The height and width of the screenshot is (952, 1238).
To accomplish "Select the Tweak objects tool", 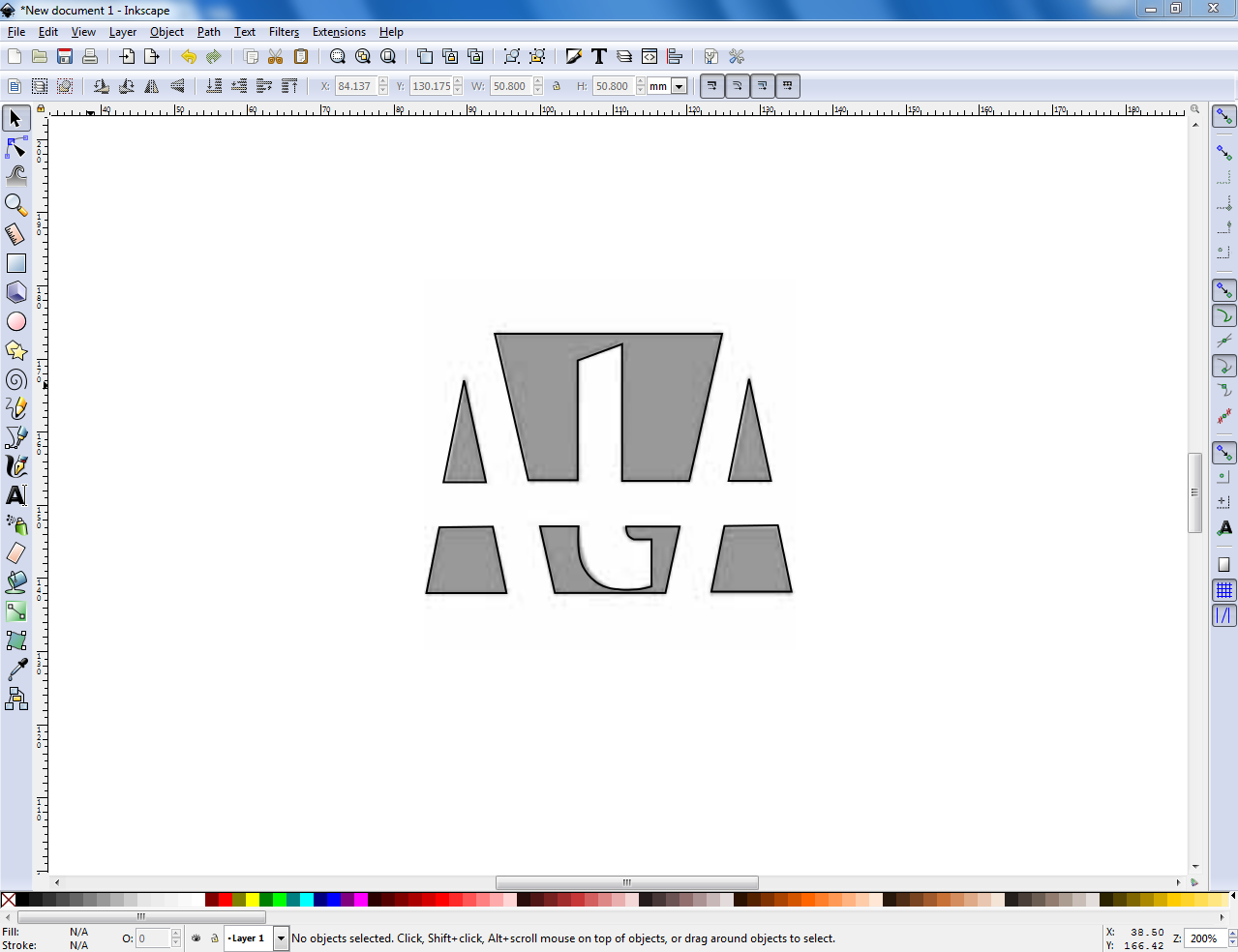I will [15, 176].
